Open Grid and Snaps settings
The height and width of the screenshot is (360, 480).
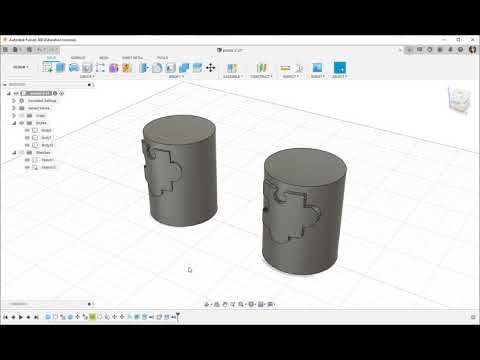point(262,304)
